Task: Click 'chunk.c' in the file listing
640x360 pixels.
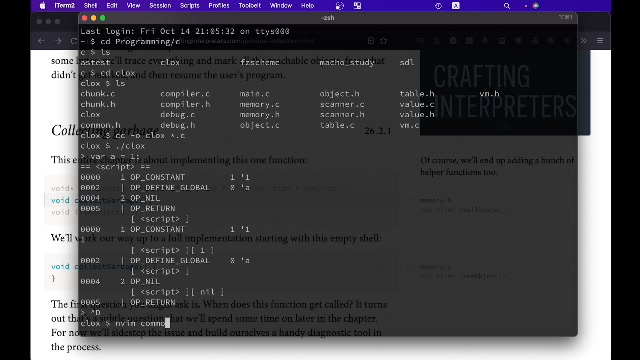Action: pos(98,94)
